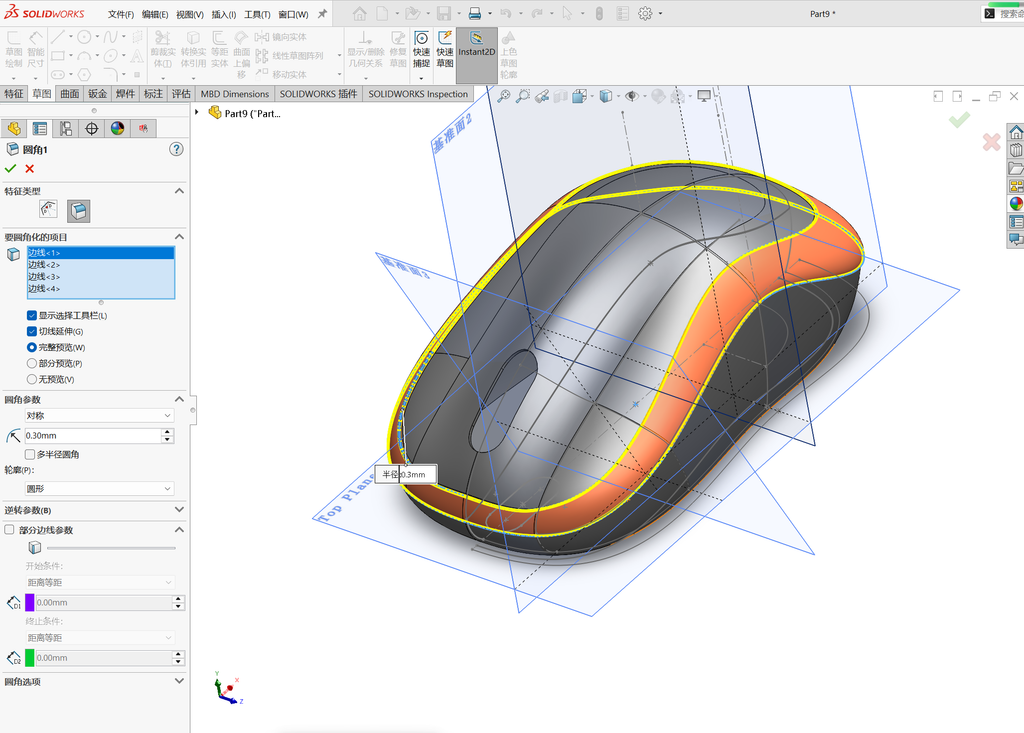The height and width of the screenshot is (733, 1024).
Task: Select the FilletXpert feature type icon
Action: tap(48, 210)
